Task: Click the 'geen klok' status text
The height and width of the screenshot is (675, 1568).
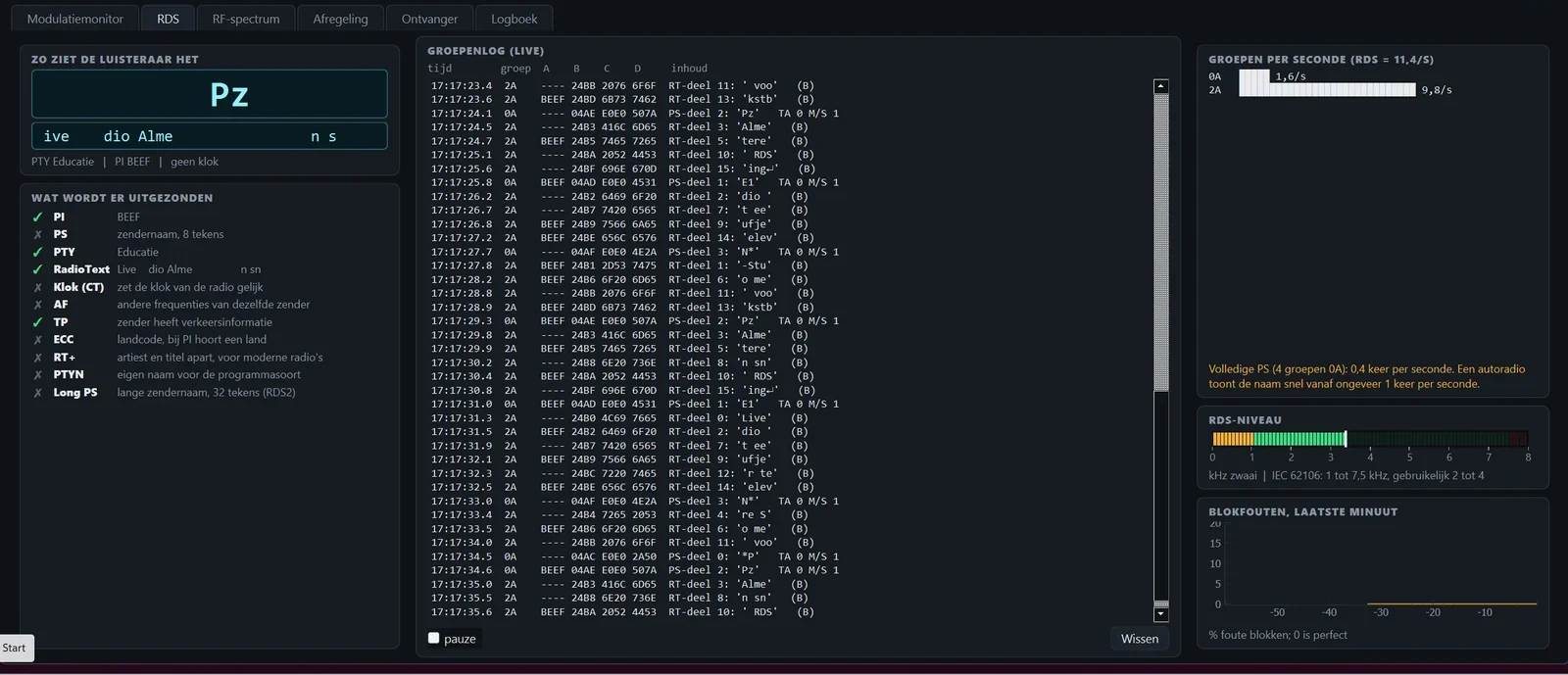Action: (x=194, y=162)
